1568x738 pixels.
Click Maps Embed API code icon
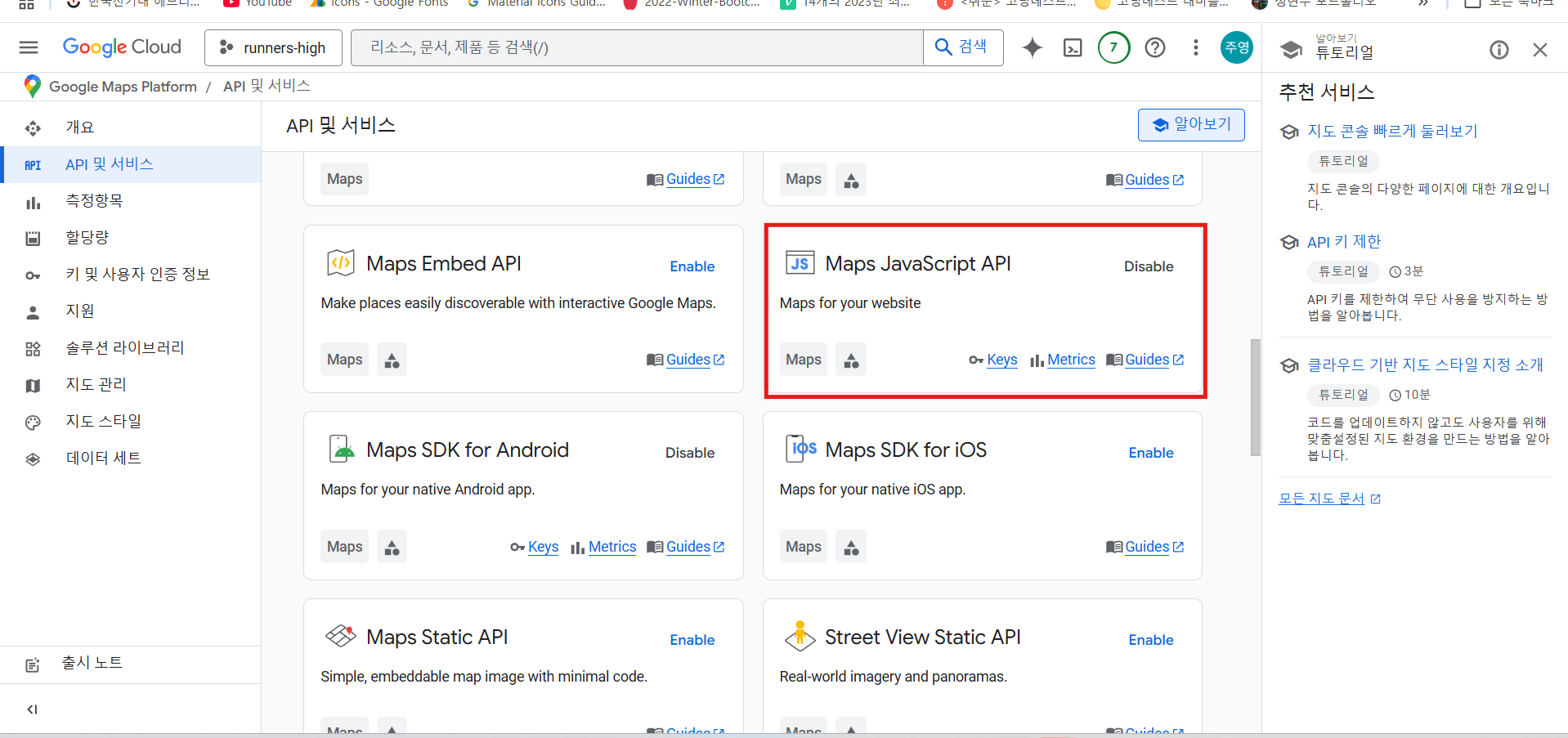pyautogui.click(x=341, y=263)
